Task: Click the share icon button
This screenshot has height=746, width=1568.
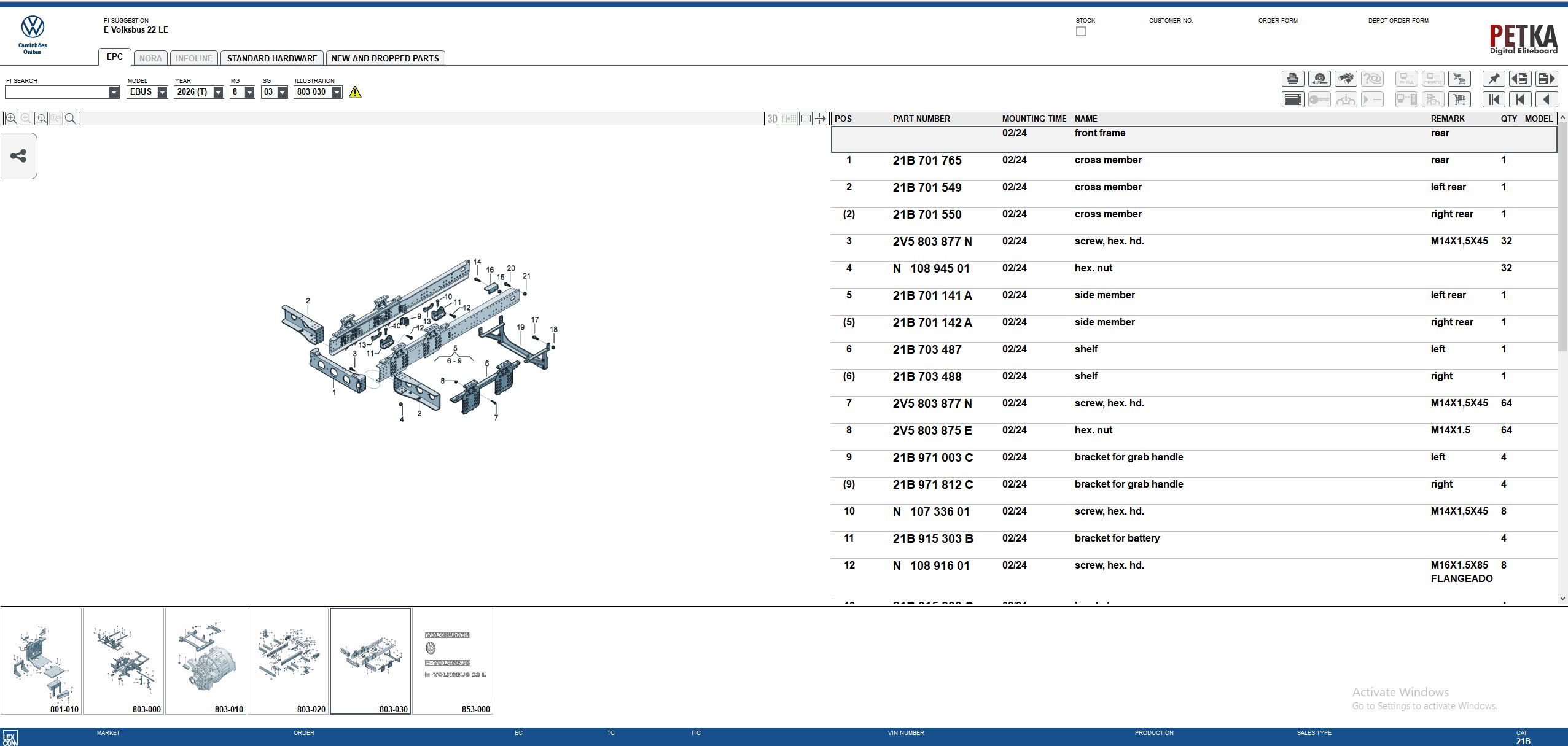Action: (x=18, y=156)
